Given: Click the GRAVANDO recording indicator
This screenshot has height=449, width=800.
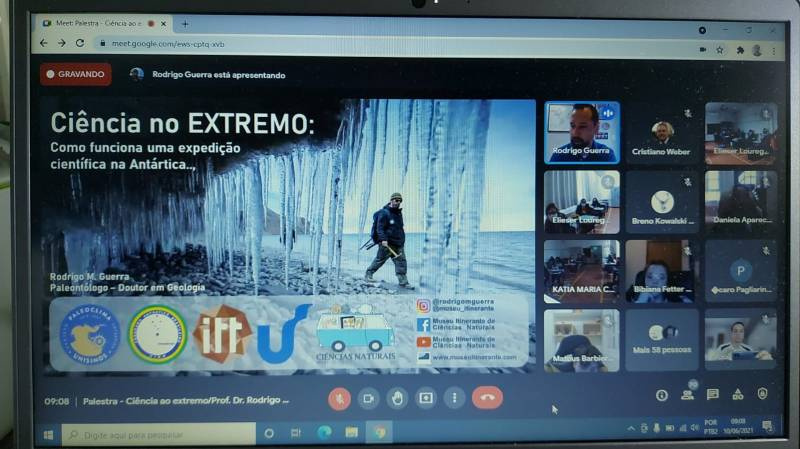Looking at the screenshot, I should pyautogui.click(x=76, y=74).
